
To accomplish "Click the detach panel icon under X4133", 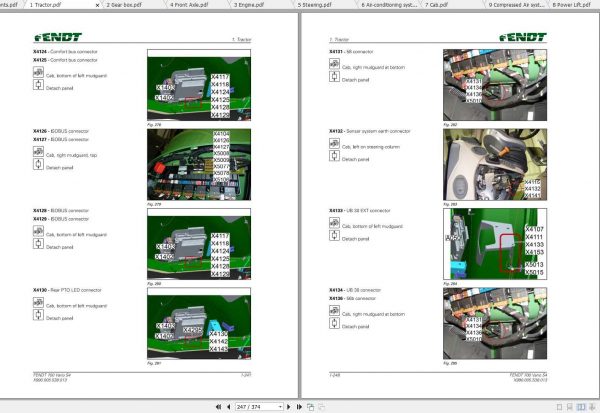I will tap(334, 235).
